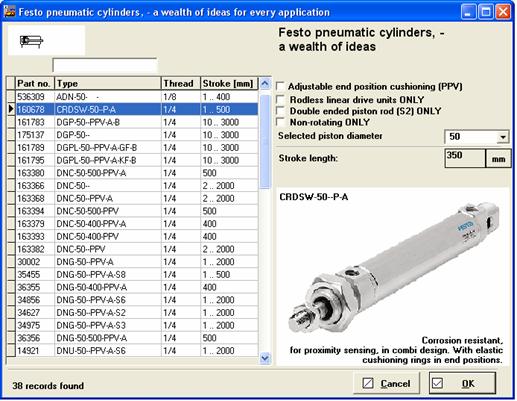Click the Stroke length input field

click(x=465, y=158)
